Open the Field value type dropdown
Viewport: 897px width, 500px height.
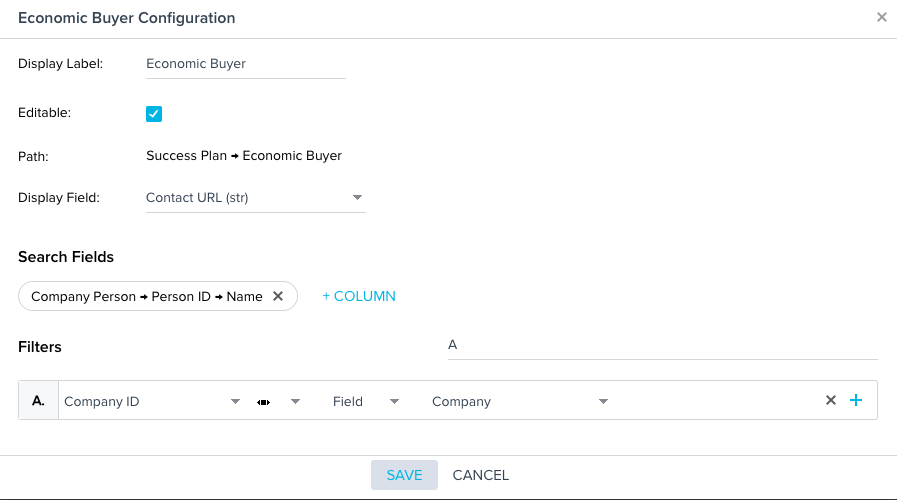(x=394, y=402)
